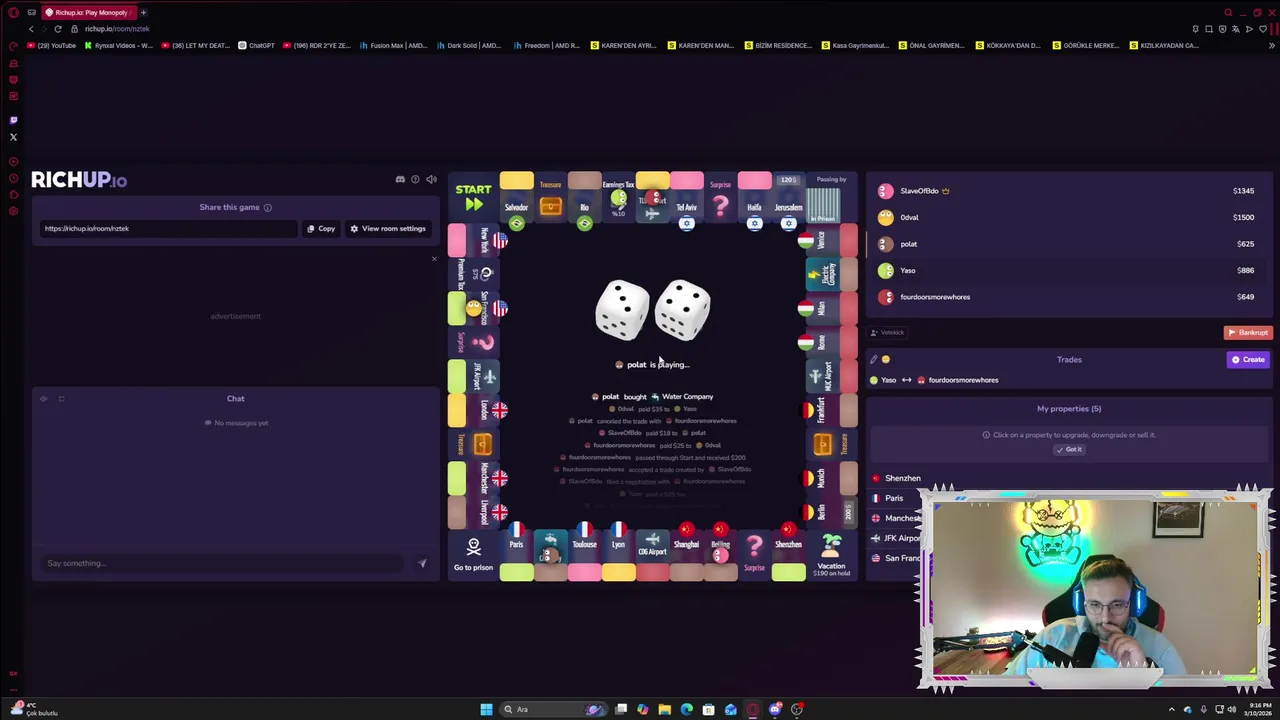The image size is (1280, 720).
Task: Select the START corner tile
Action: [x=473, y=198]
